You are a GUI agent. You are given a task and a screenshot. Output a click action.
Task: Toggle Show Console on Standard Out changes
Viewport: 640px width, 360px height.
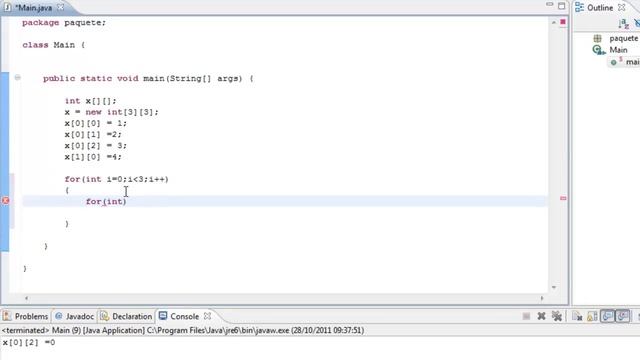[x=607, y=316]
